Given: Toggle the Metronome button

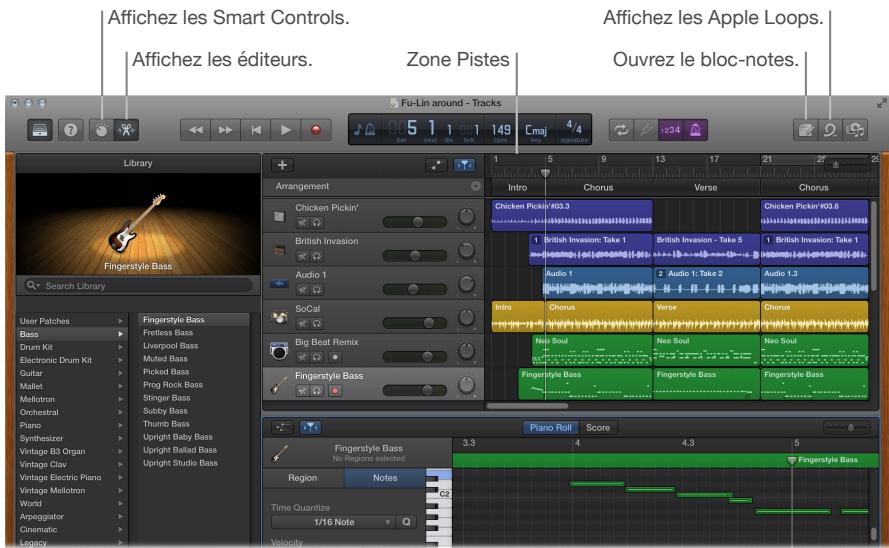Looking at the screenshot, I should (x=695, y=130).
